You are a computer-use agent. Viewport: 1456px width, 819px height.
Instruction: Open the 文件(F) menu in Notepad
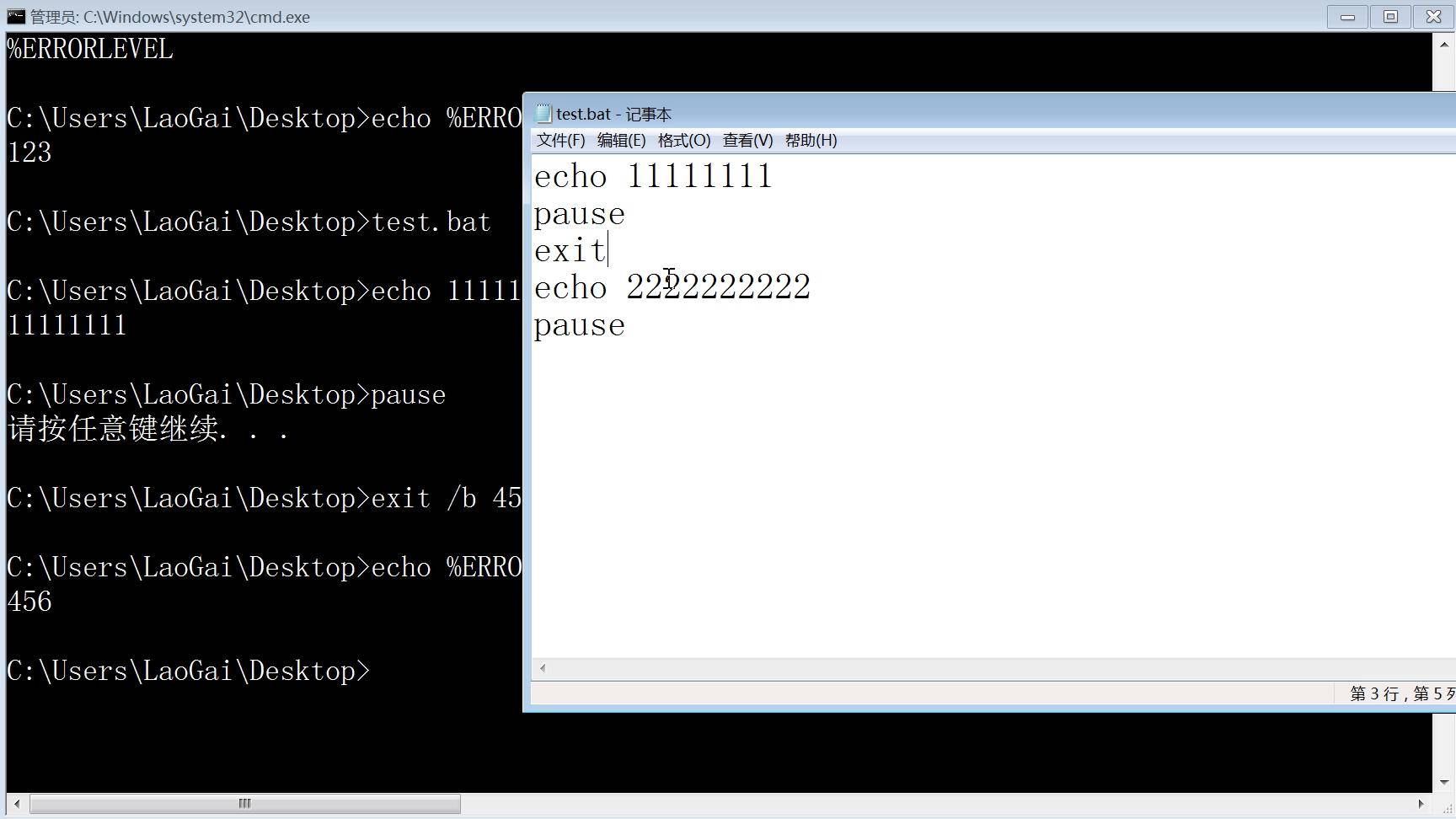click(x=560, y=140)
